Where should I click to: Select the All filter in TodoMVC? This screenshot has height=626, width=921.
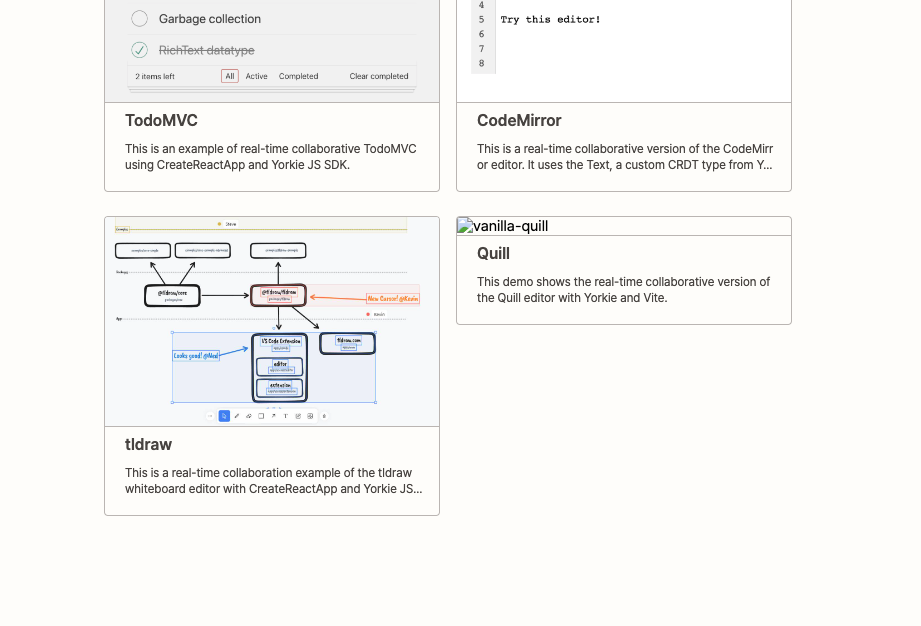coord(228,76)
